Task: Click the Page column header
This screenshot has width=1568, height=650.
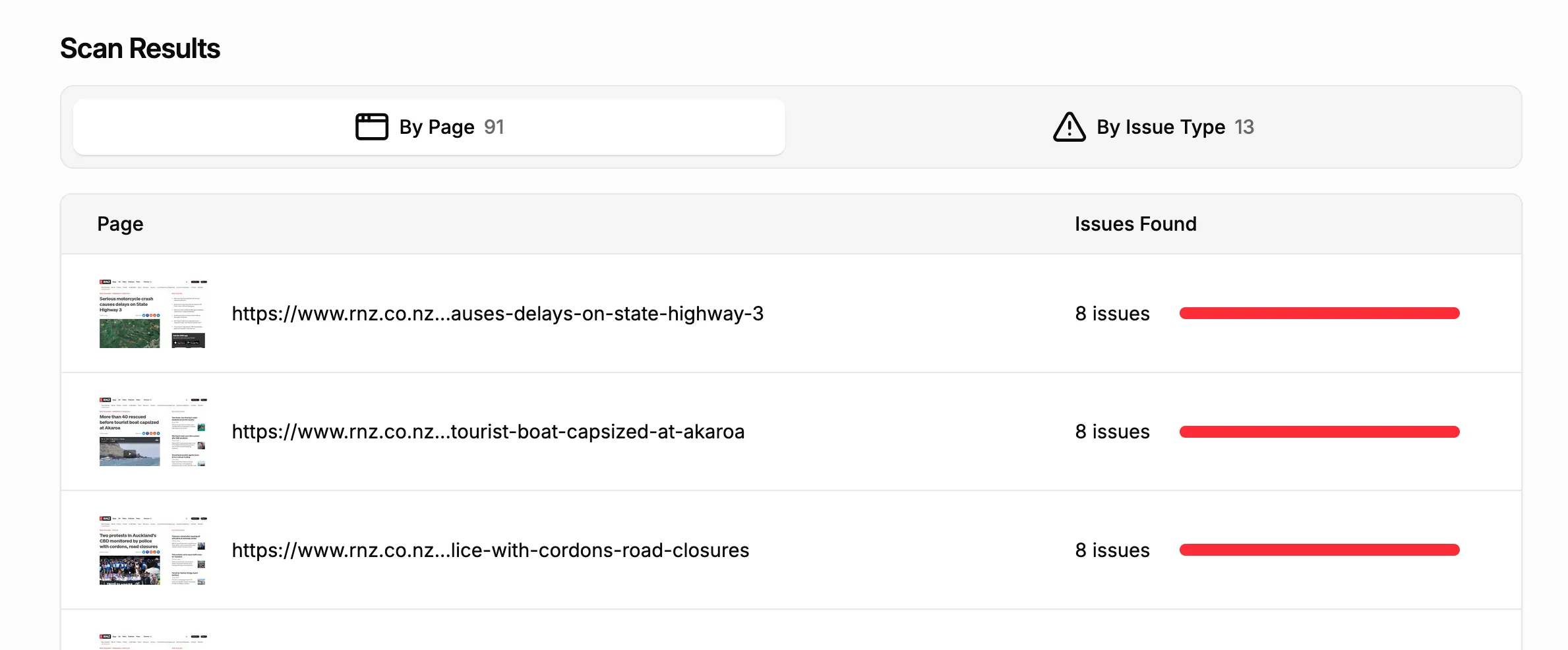Action: 120,224
